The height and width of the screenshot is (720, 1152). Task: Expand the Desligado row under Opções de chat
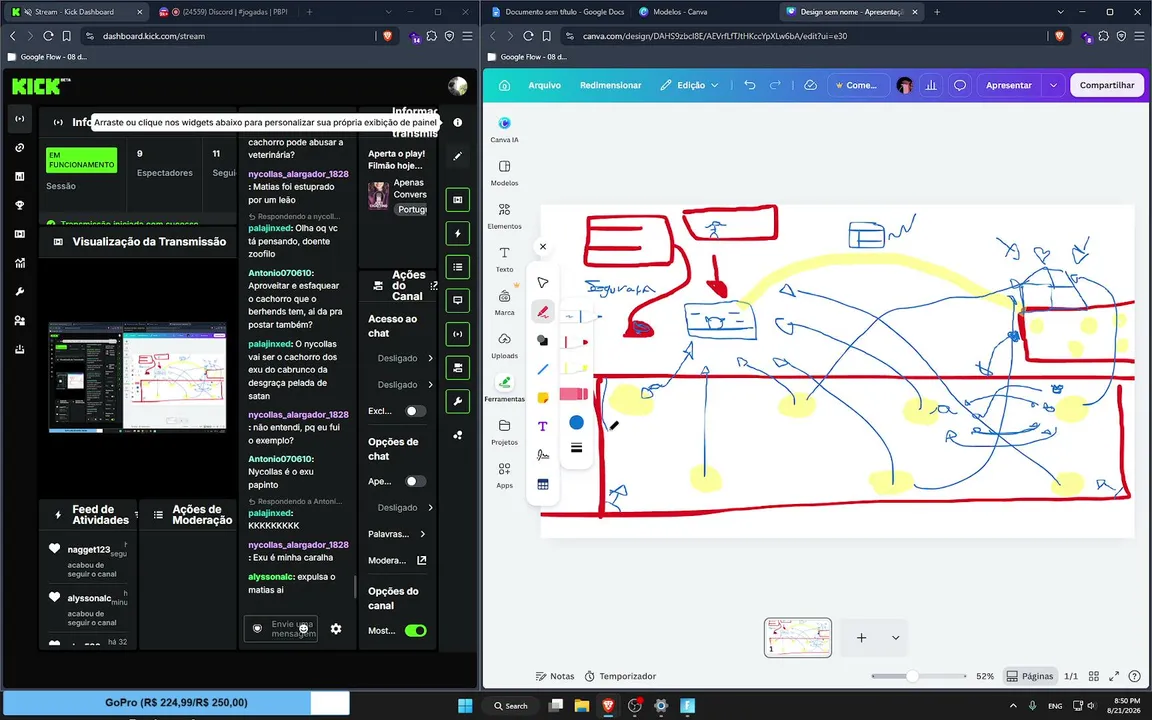[x=405, y=508]
